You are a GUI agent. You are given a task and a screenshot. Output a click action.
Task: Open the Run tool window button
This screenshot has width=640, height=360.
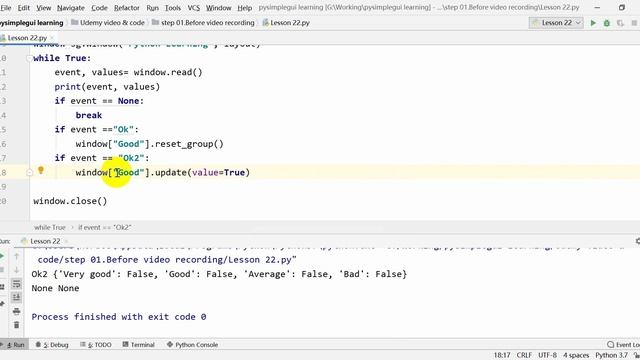pos(13,344)
